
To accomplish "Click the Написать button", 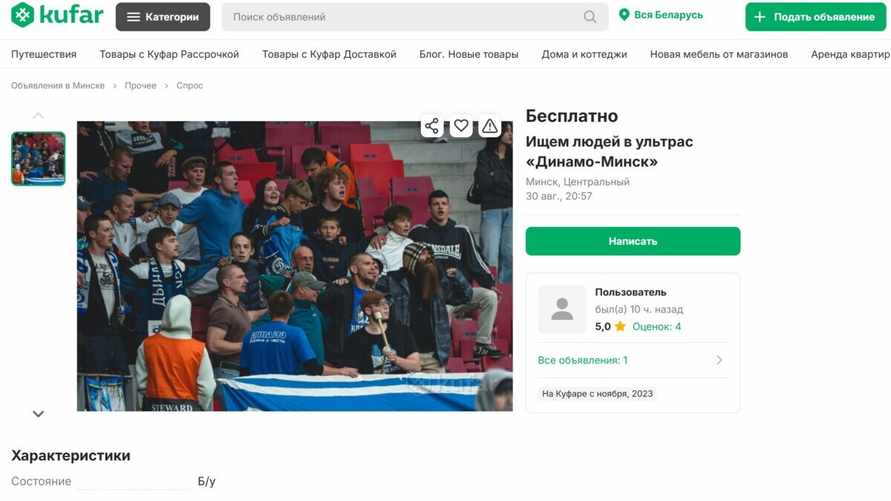I will (x=633, y=241).
